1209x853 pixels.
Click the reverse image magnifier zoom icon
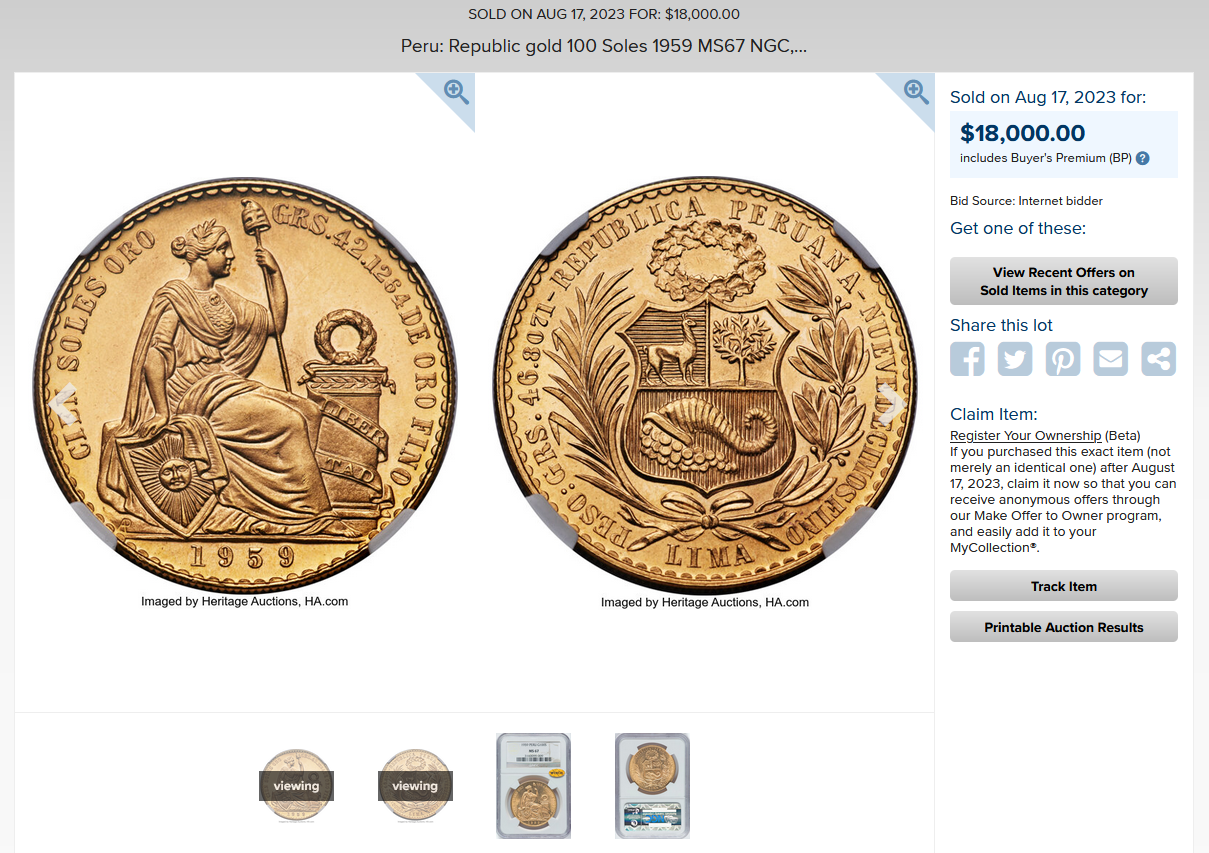(x=916, y=91)
